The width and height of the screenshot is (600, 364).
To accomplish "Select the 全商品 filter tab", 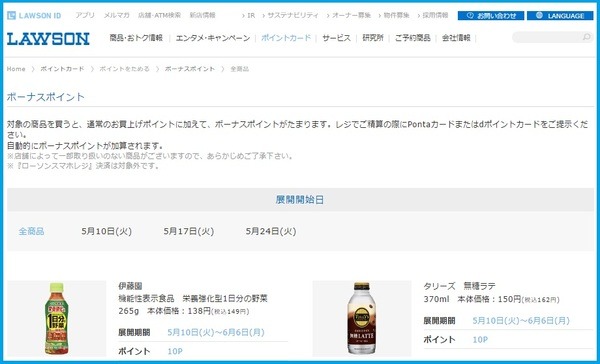I will pyautogui.click(x=31, y=231).
